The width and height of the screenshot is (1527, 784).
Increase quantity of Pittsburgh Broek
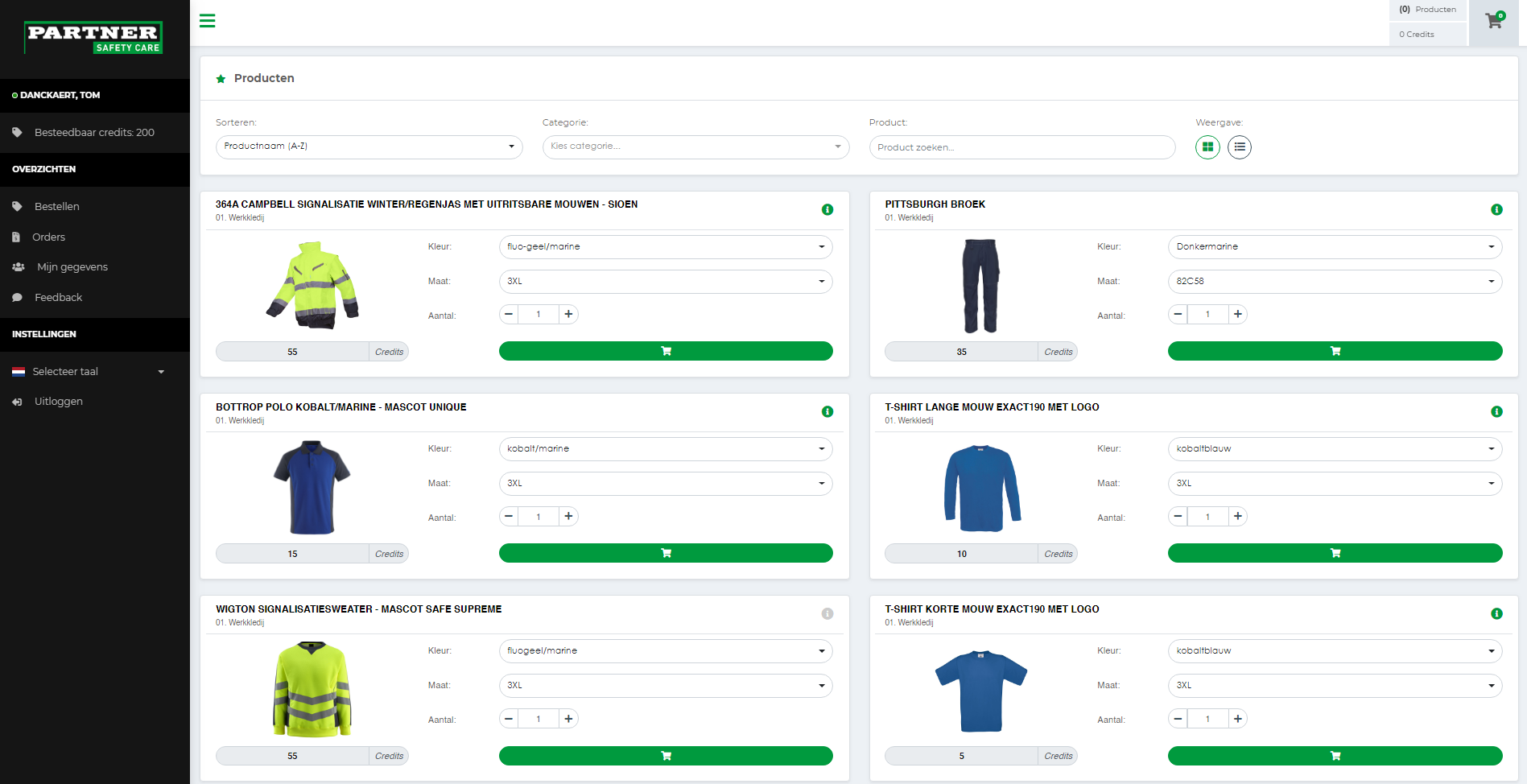click(x=1238, y=314)
